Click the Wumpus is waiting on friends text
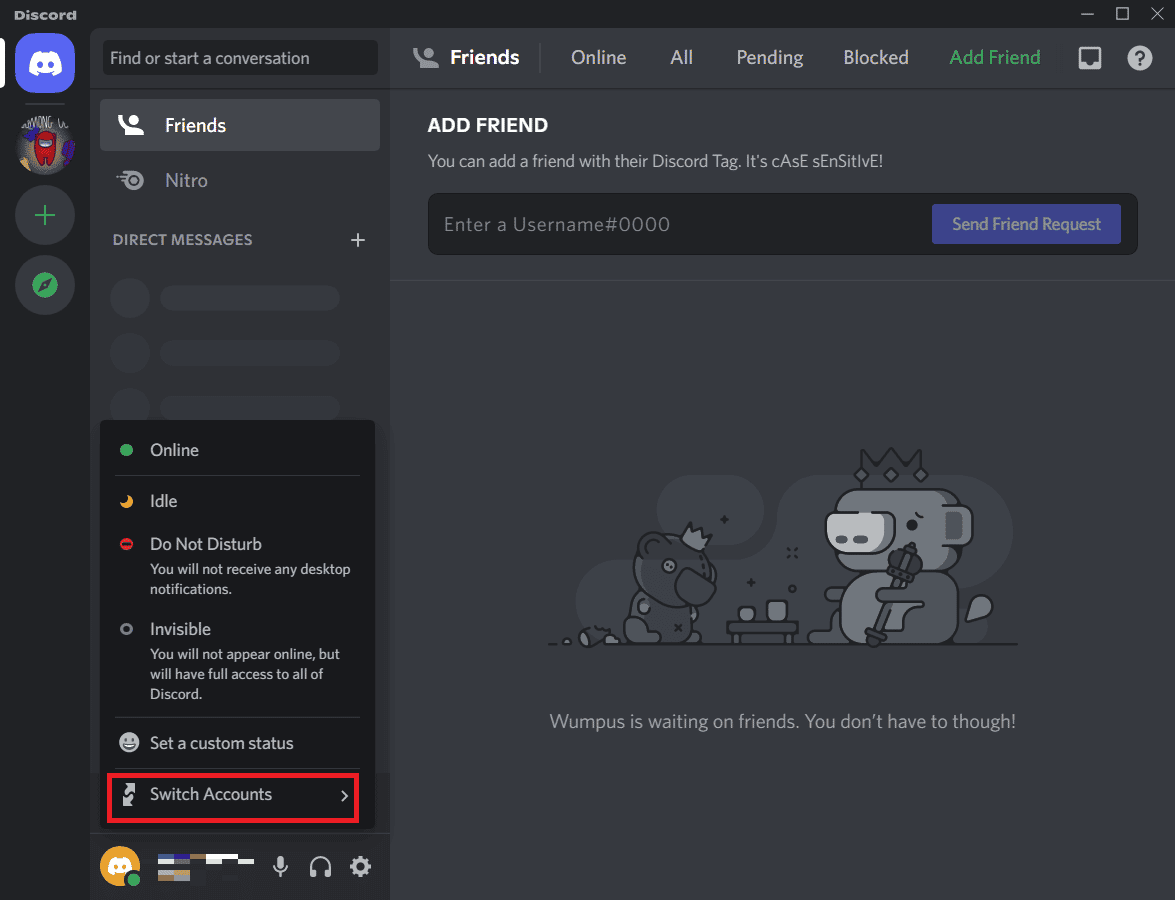 click(x=782, y=721)
